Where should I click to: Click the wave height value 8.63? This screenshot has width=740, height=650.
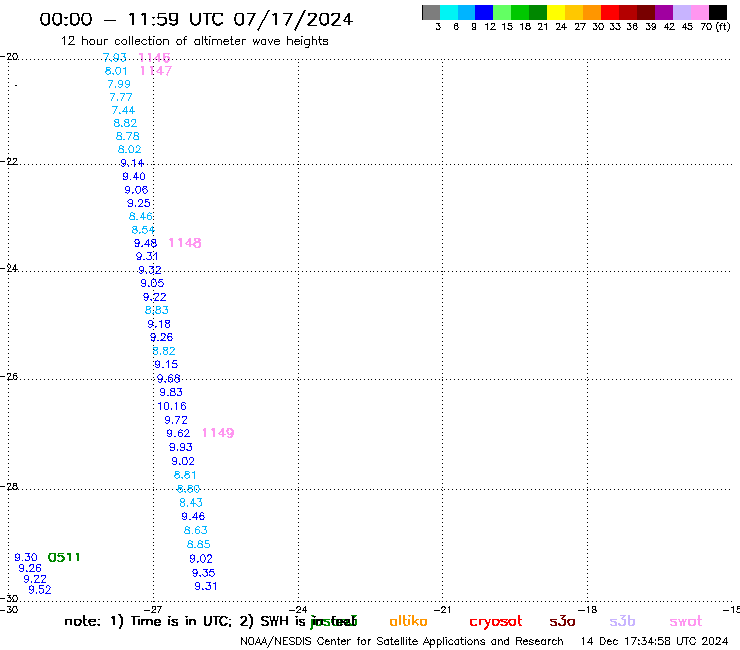(195, 531)
